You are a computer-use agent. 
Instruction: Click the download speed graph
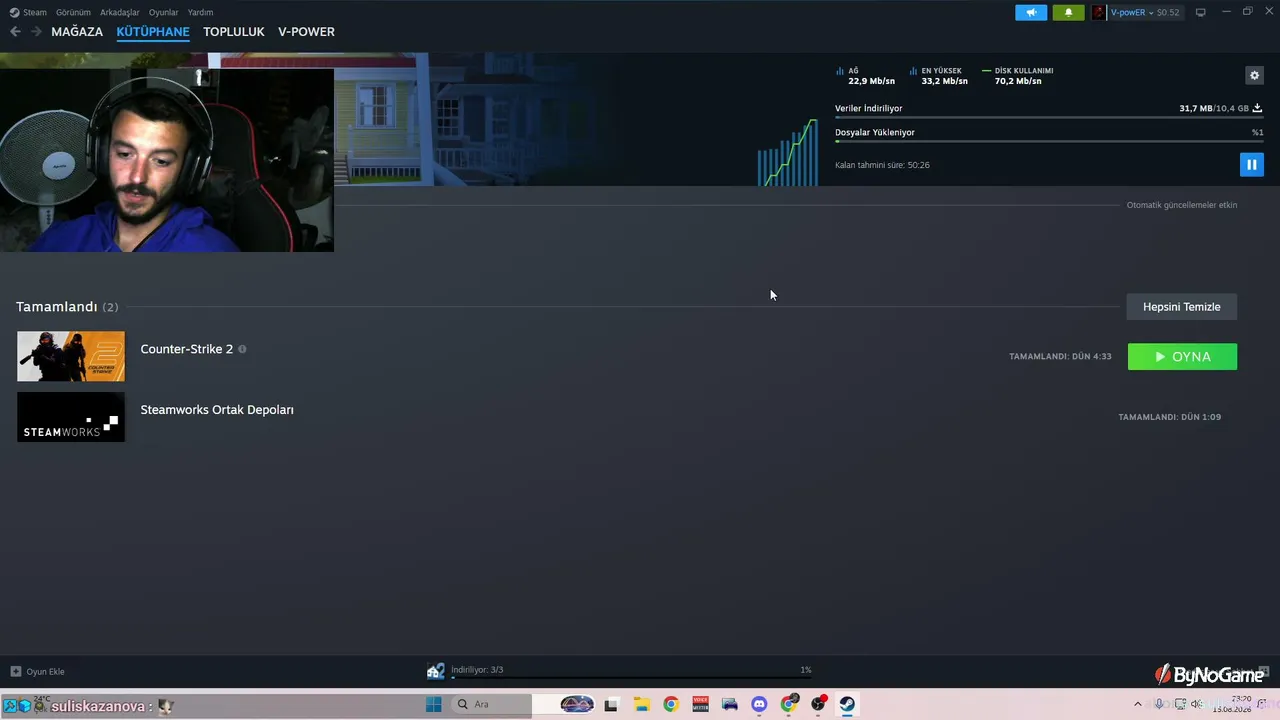(x=788, y=152)
